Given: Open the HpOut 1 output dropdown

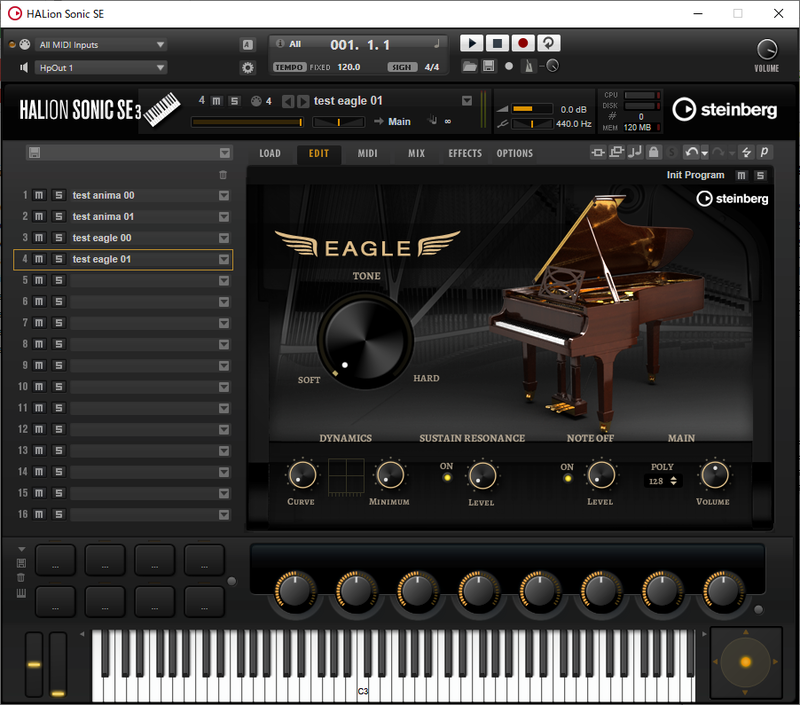Looking at the screenshot, I should 101,68.
